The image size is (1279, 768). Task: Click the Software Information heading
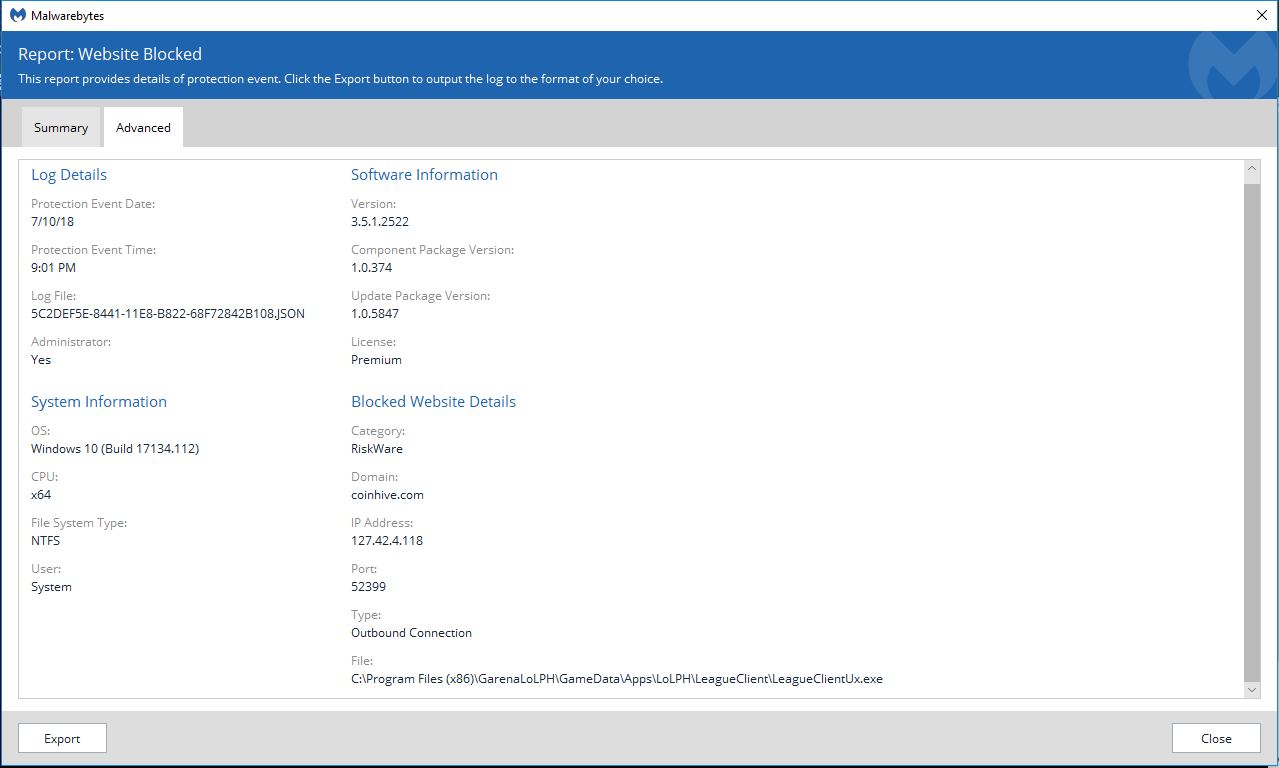point(424,175)
